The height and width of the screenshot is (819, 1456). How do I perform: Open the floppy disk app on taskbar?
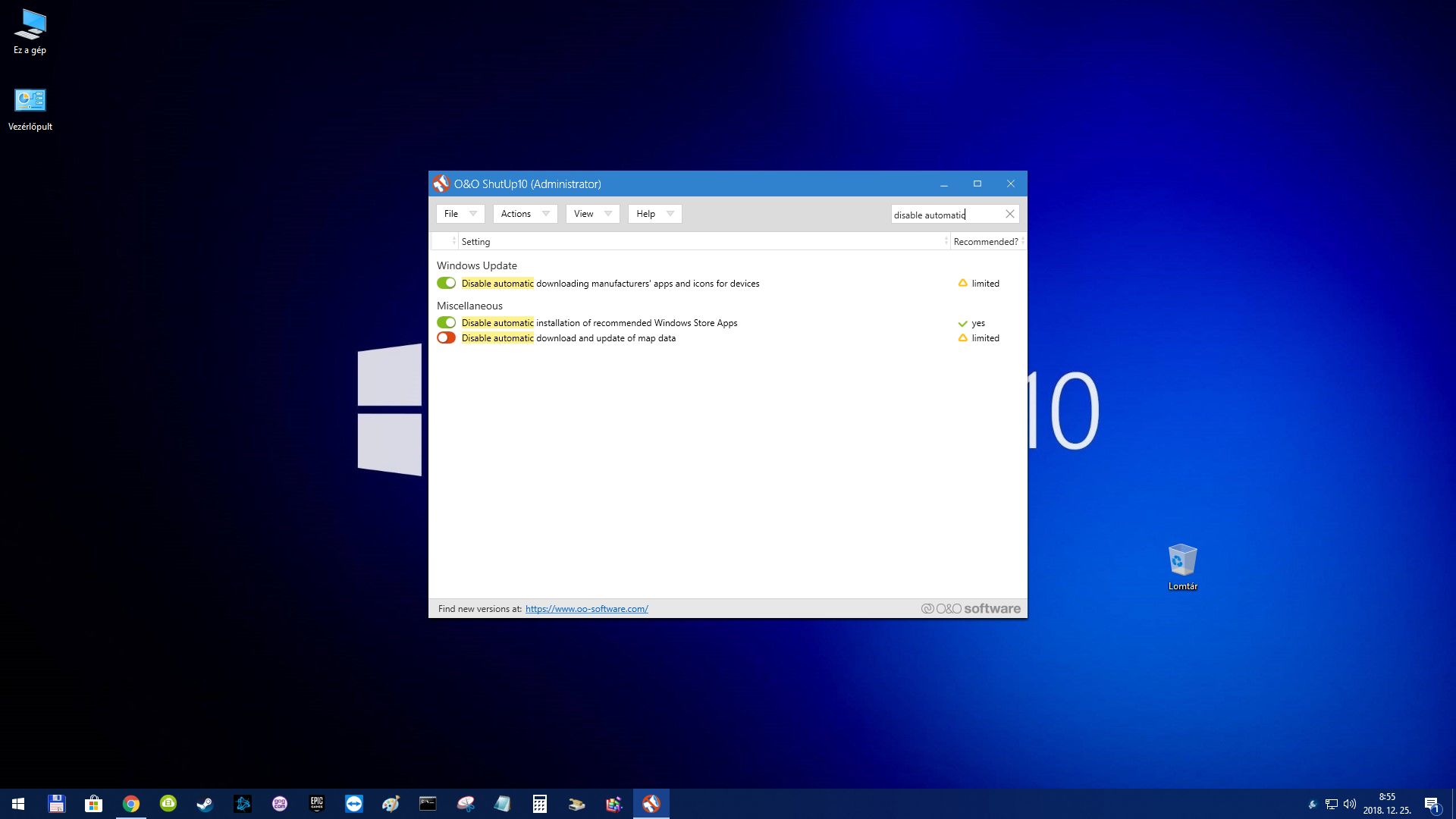tap(56, 804)
